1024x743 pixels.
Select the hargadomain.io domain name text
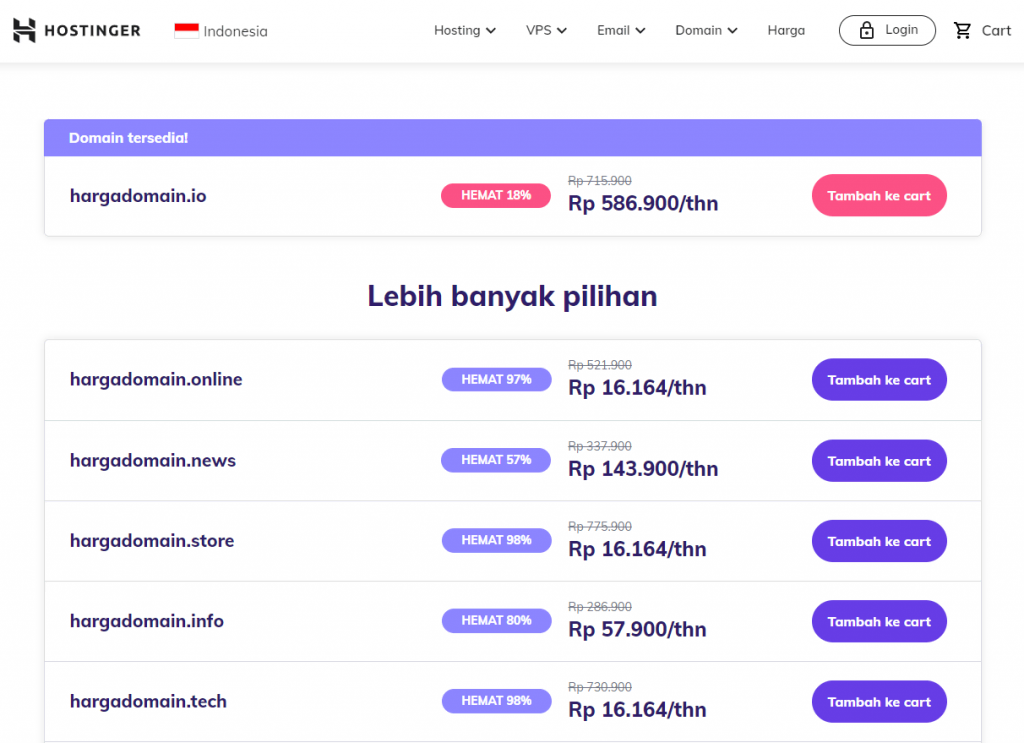point(138,196)
